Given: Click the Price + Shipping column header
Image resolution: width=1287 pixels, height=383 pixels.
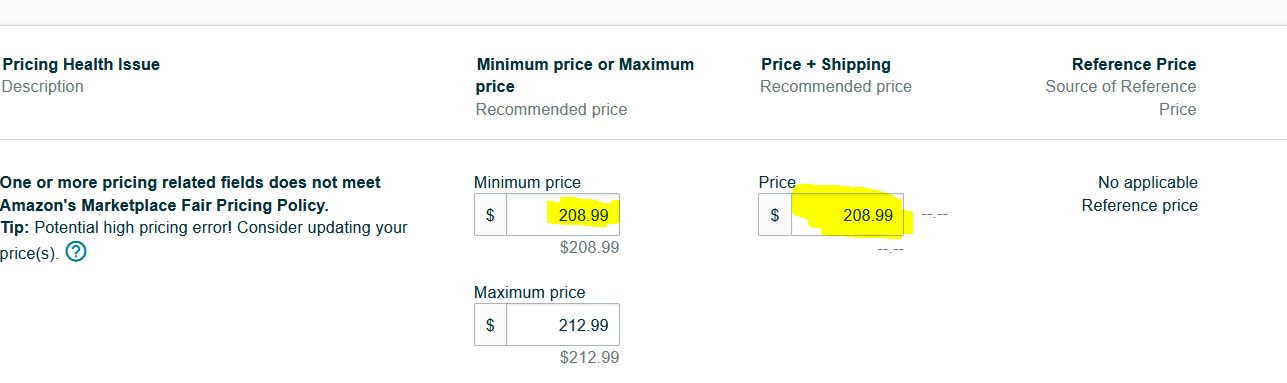Looking at the screenshot, I should click(826, 64).
